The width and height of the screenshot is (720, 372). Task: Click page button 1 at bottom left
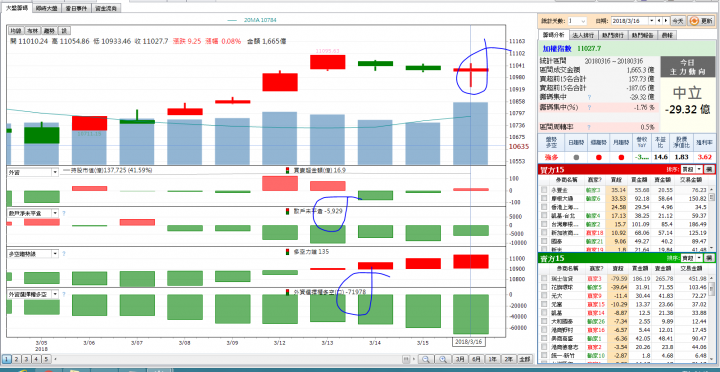(7, 359)
